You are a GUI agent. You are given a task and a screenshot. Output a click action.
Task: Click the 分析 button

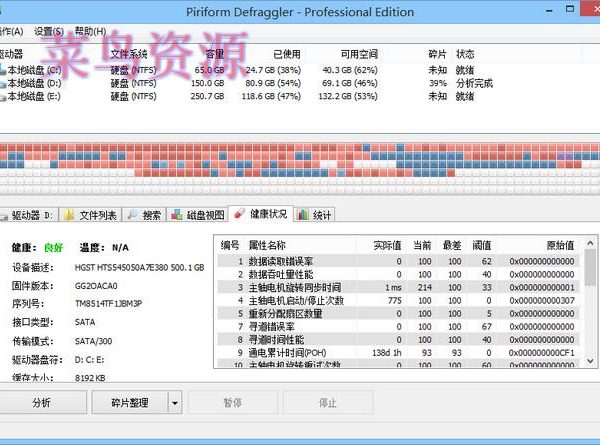[42, 403]
